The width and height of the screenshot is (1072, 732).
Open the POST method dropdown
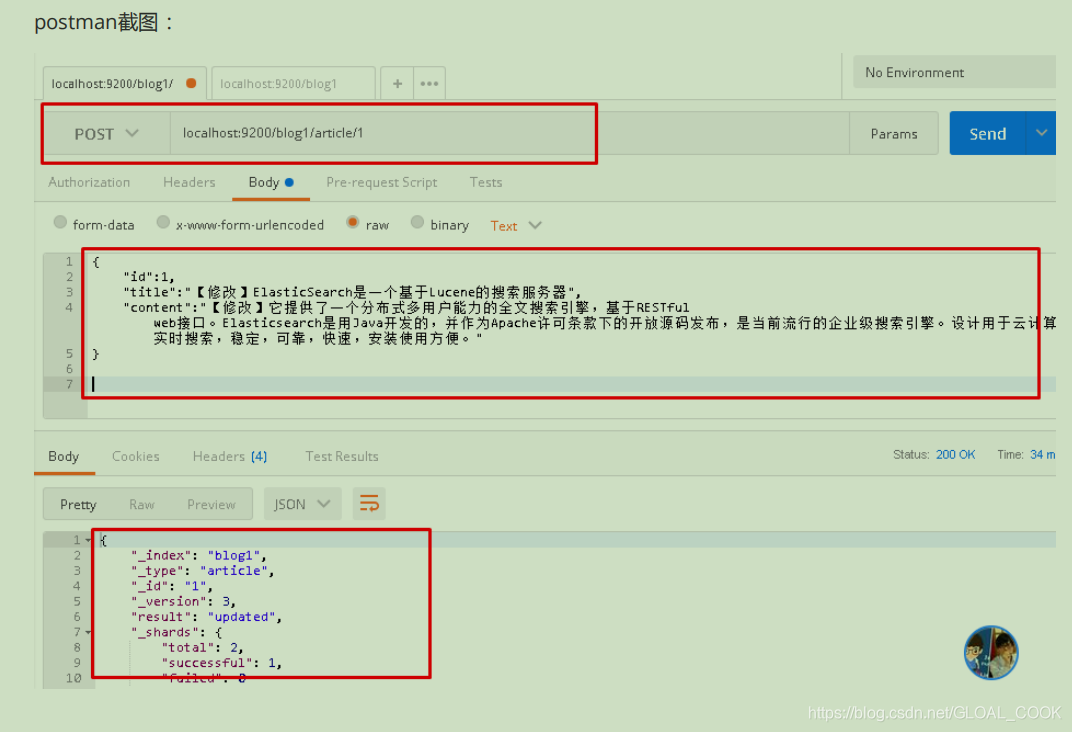point(107,134)
